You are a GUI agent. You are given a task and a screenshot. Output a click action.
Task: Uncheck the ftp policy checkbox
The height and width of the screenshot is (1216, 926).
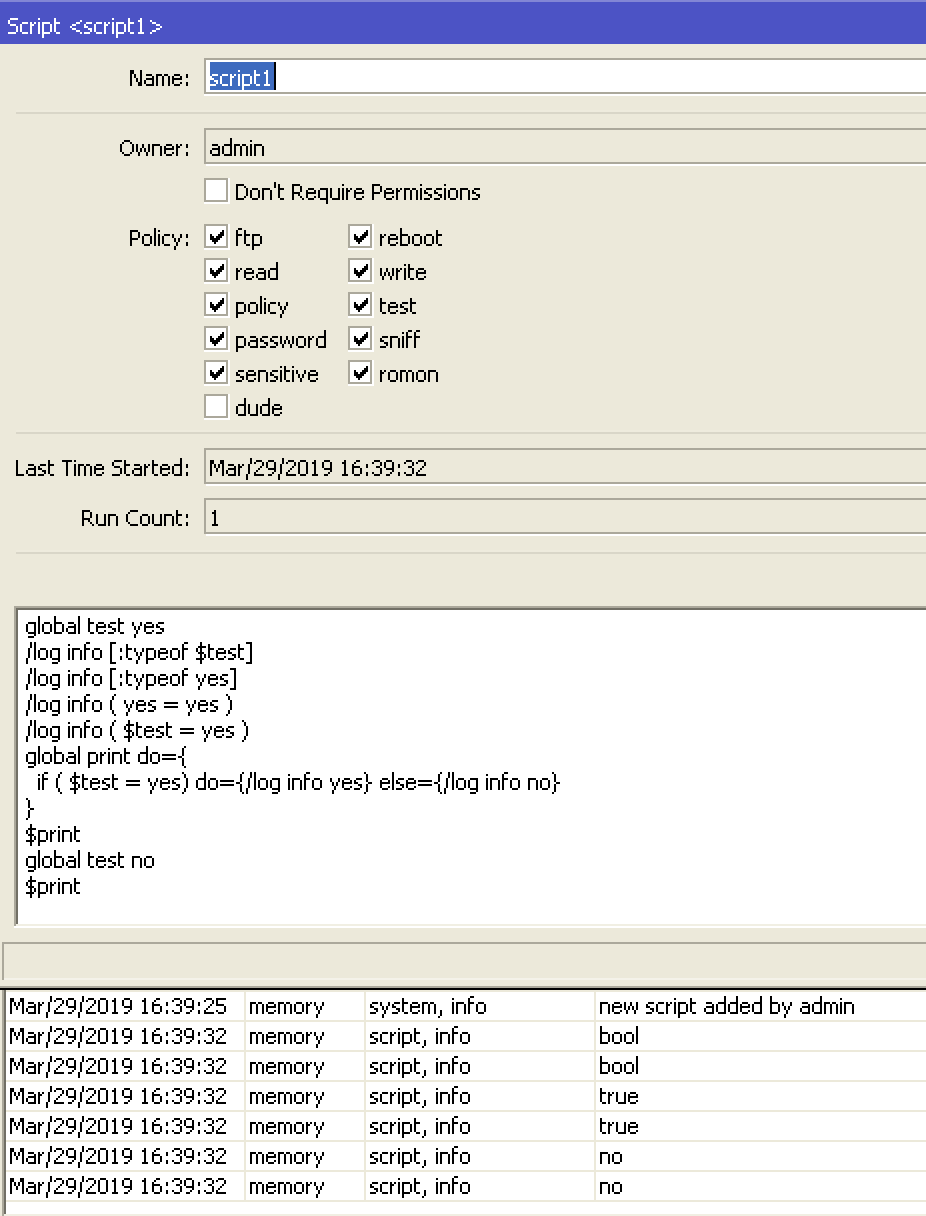coord(217,237)
